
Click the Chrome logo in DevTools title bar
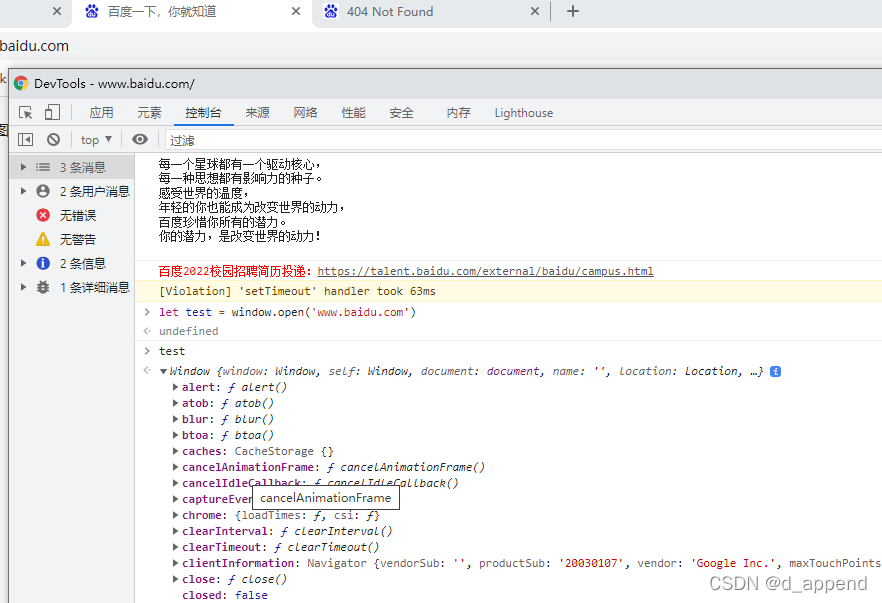[x=21, y=83]
